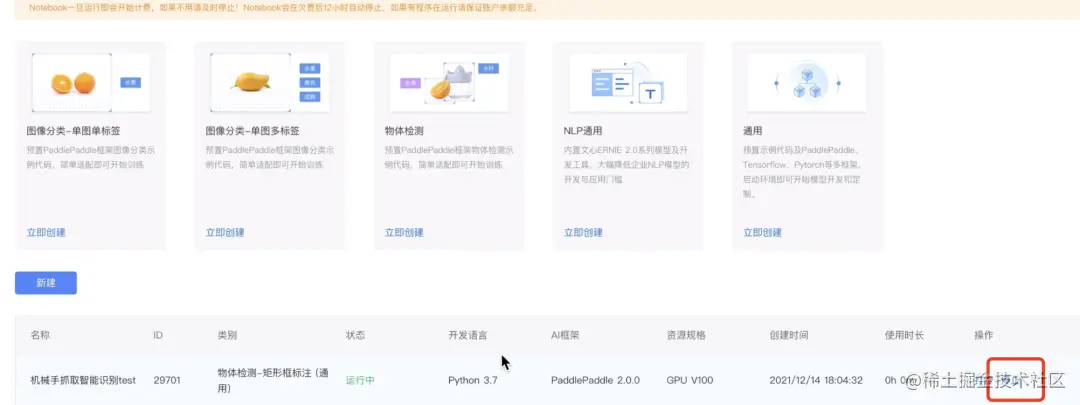Open the 通用 cubes illustration thumbnail
The width and height of the screenshot is (1080, 405).
pyautogui.click(x=807, y=83)
